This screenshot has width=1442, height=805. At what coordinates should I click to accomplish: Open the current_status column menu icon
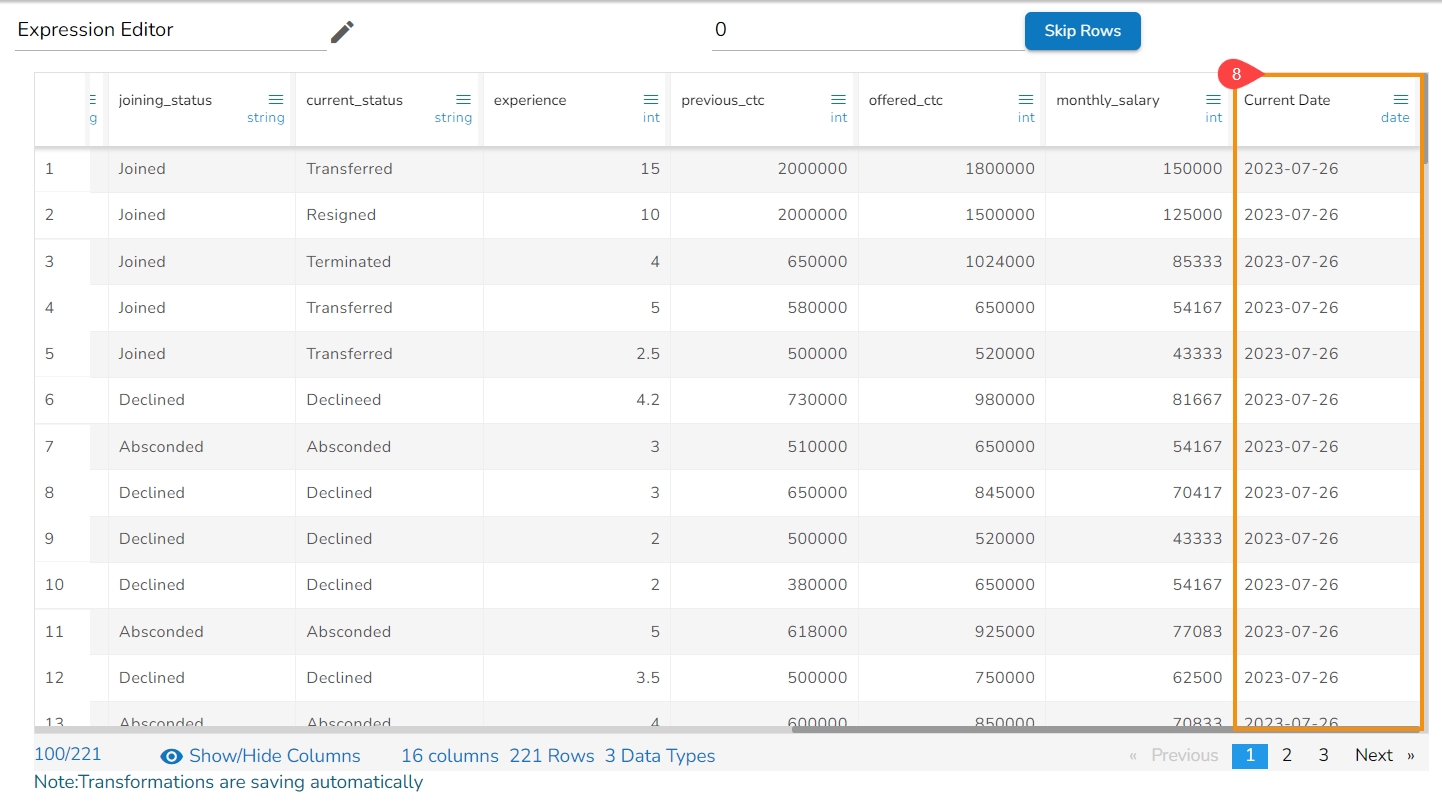pyautogui.click(x=463, y=100)
